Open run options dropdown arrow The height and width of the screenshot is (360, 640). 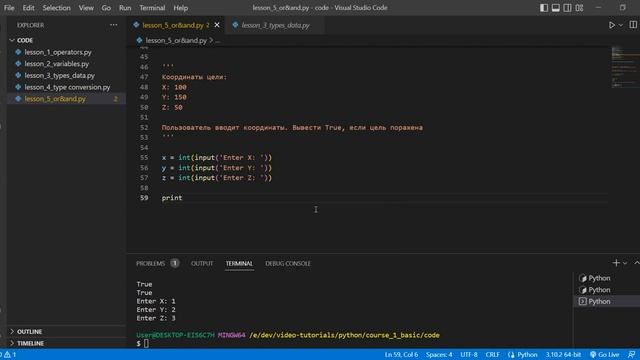click(x=621, y=25)
